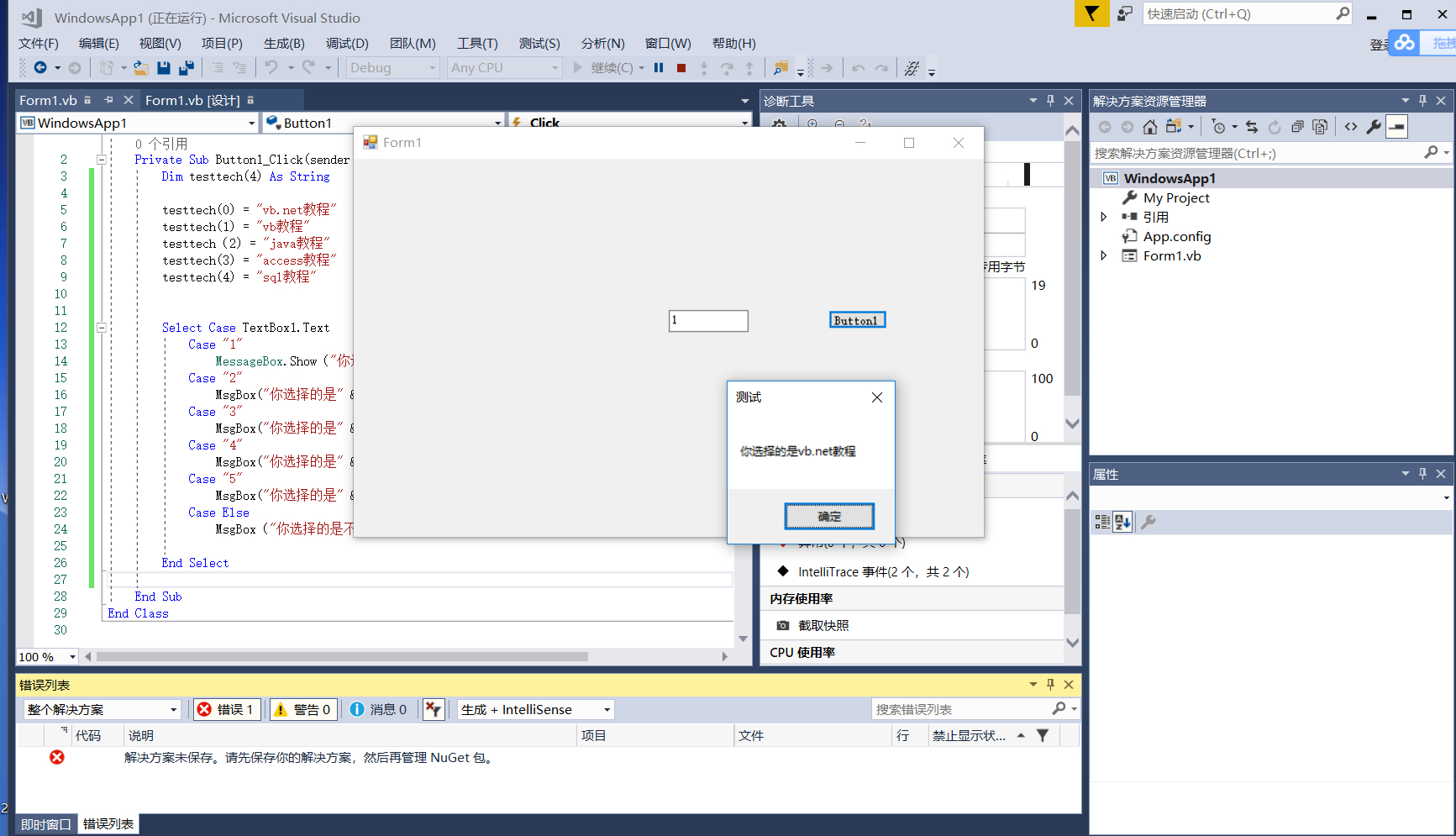
Task: Click the Step Over debug icon
Action: [x=727, y=68]
